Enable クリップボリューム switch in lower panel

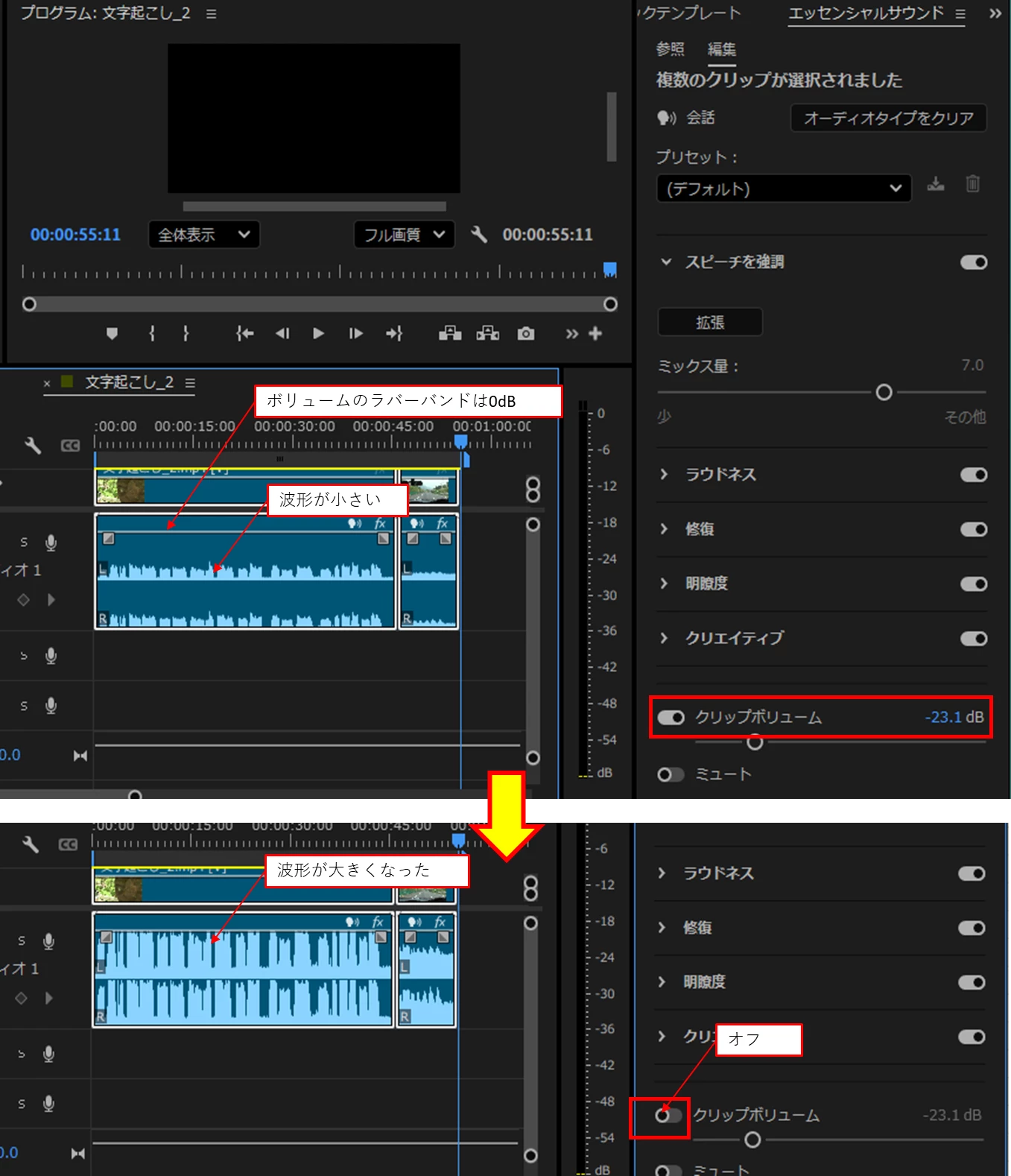(668, 1116)
